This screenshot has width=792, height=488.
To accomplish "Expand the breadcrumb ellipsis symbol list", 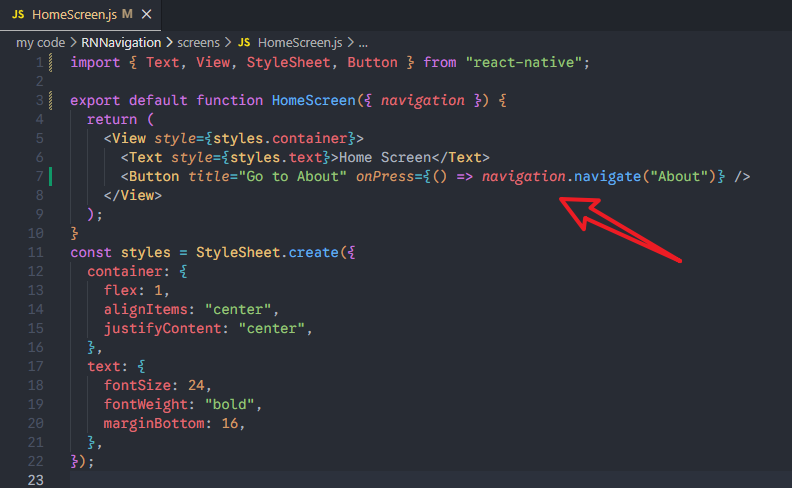I will 362,43.
